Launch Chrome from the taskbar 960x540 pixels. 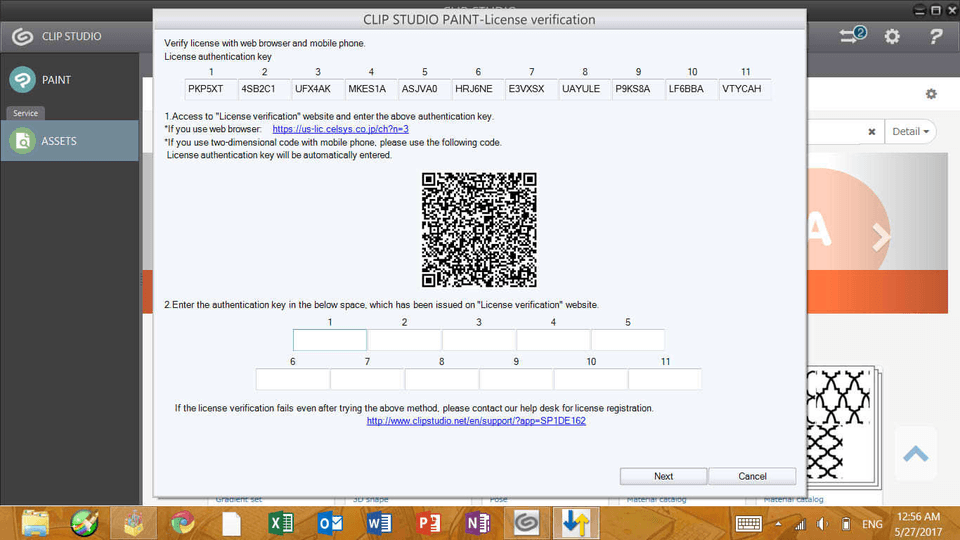click(182, 522)
